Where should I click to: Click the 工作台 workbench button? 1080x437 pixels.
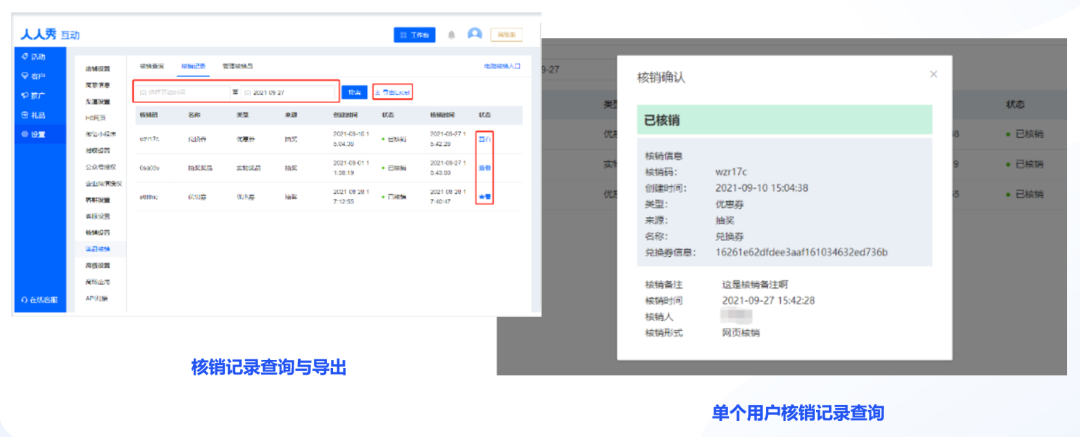click(415, 35)
